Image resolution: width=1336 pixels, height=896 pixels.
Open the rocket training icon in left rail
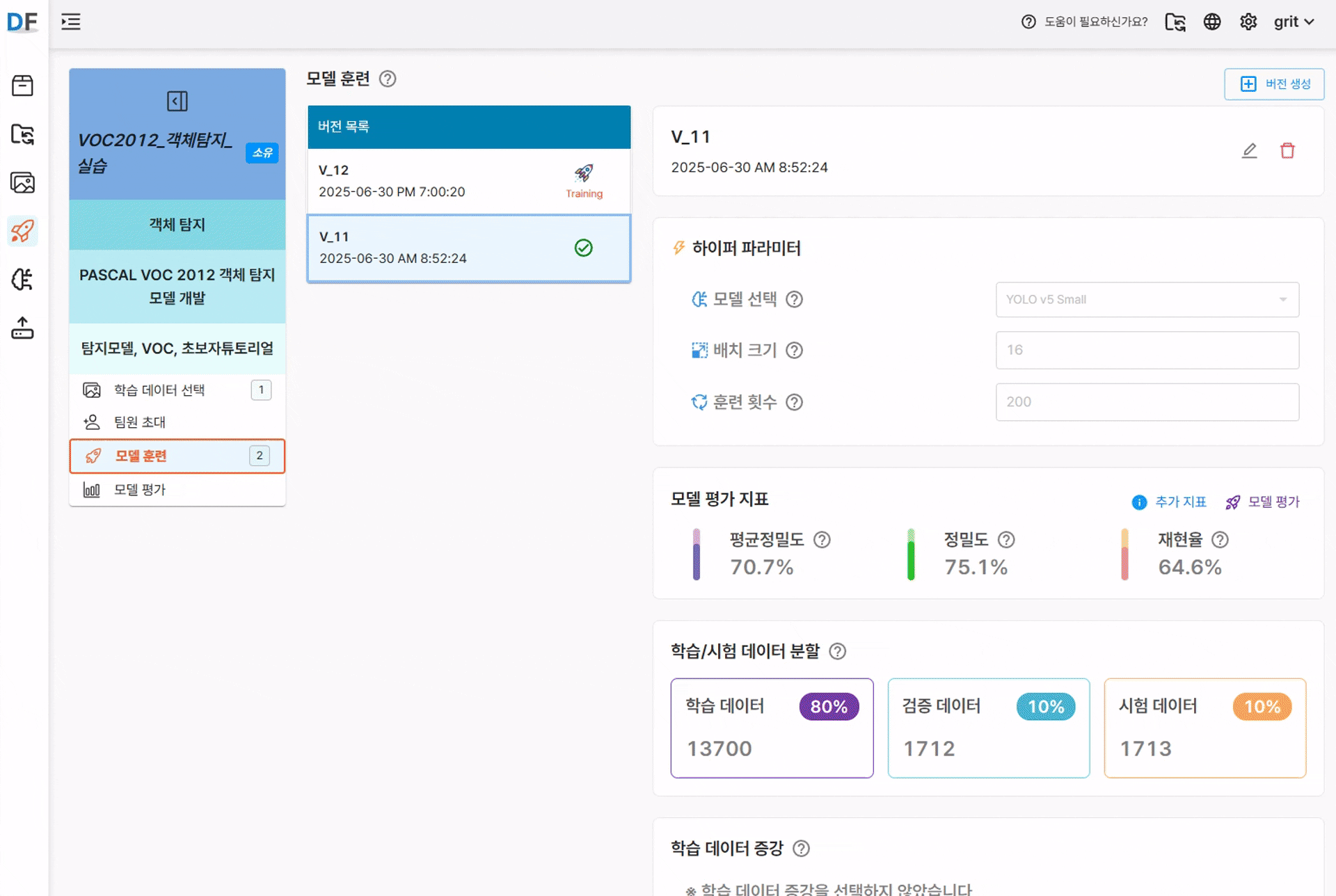(22, 231)
